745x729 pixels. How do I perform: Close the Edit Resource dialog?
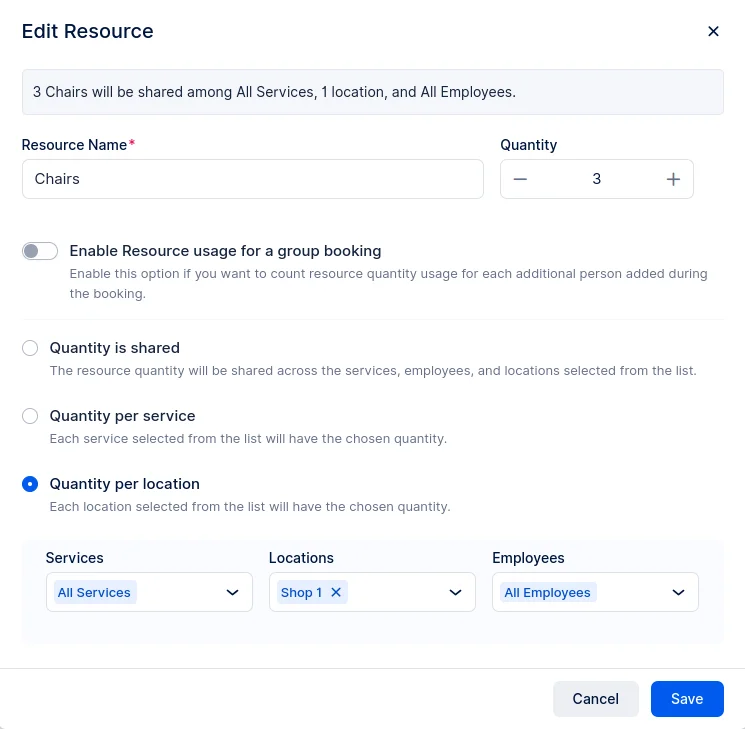(713, 31)
